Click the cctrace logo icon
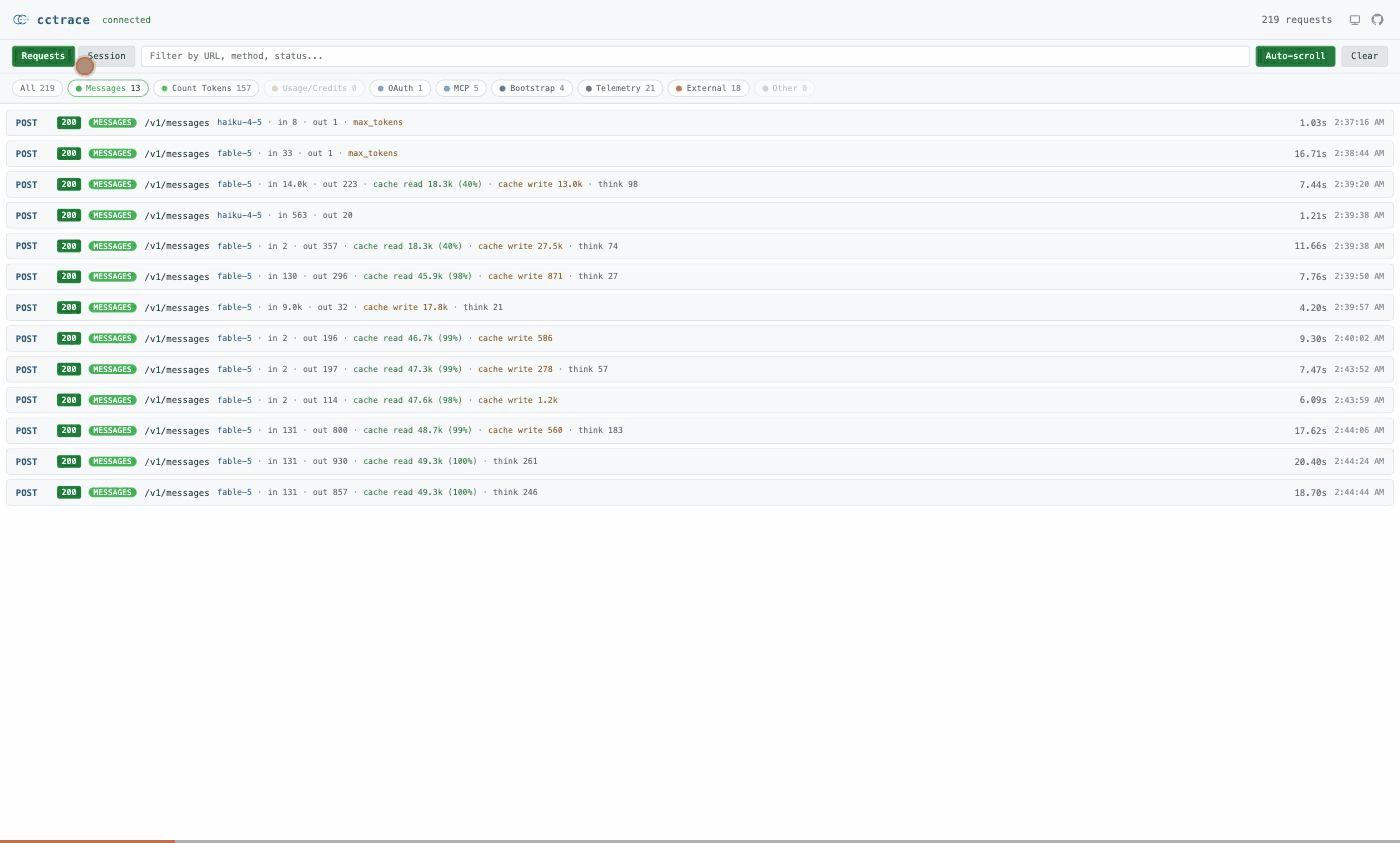1400x843 pixels. pos(20,20)
